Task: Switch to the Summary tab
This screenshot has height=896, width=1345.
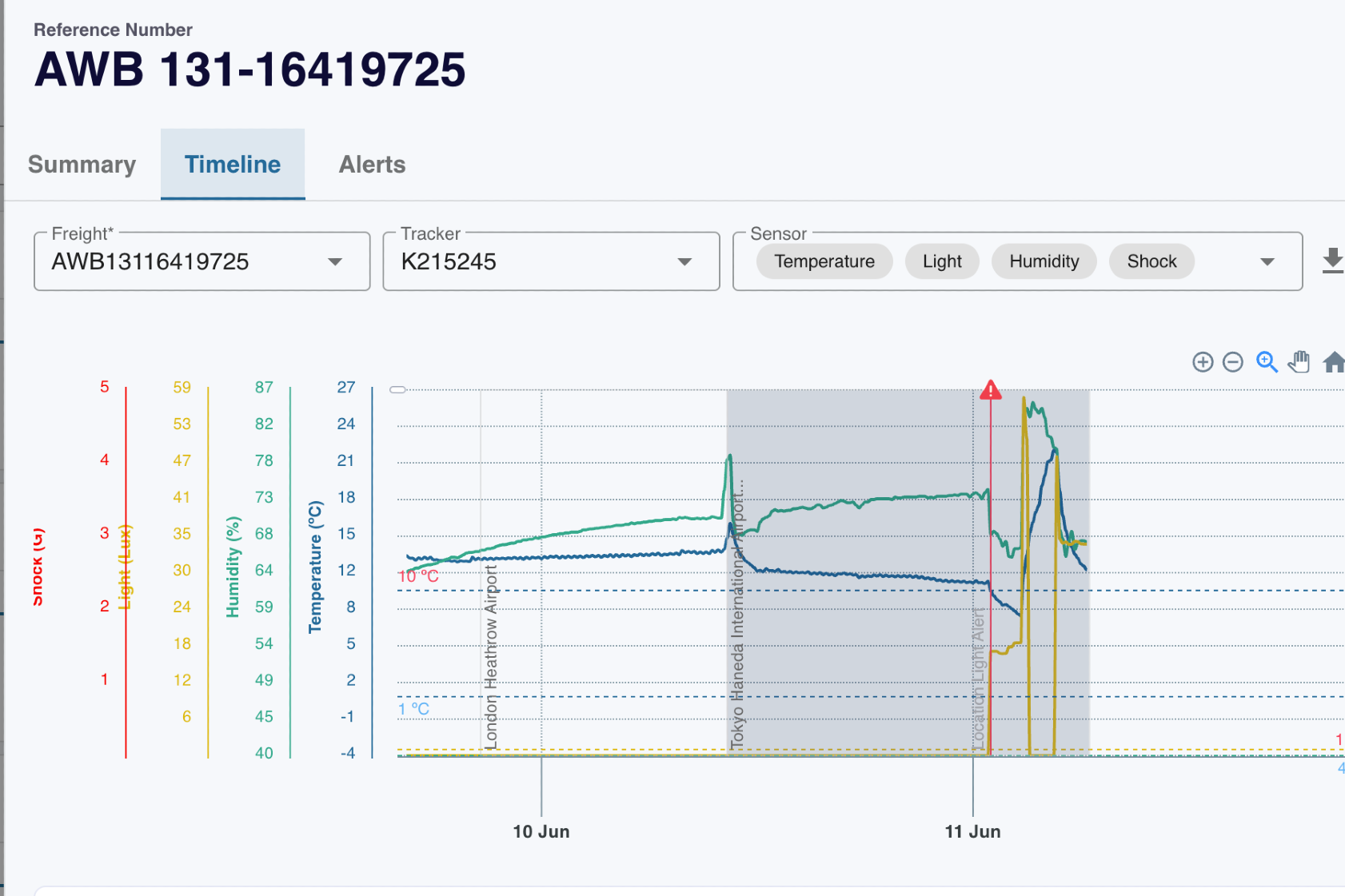Action: 82,165
